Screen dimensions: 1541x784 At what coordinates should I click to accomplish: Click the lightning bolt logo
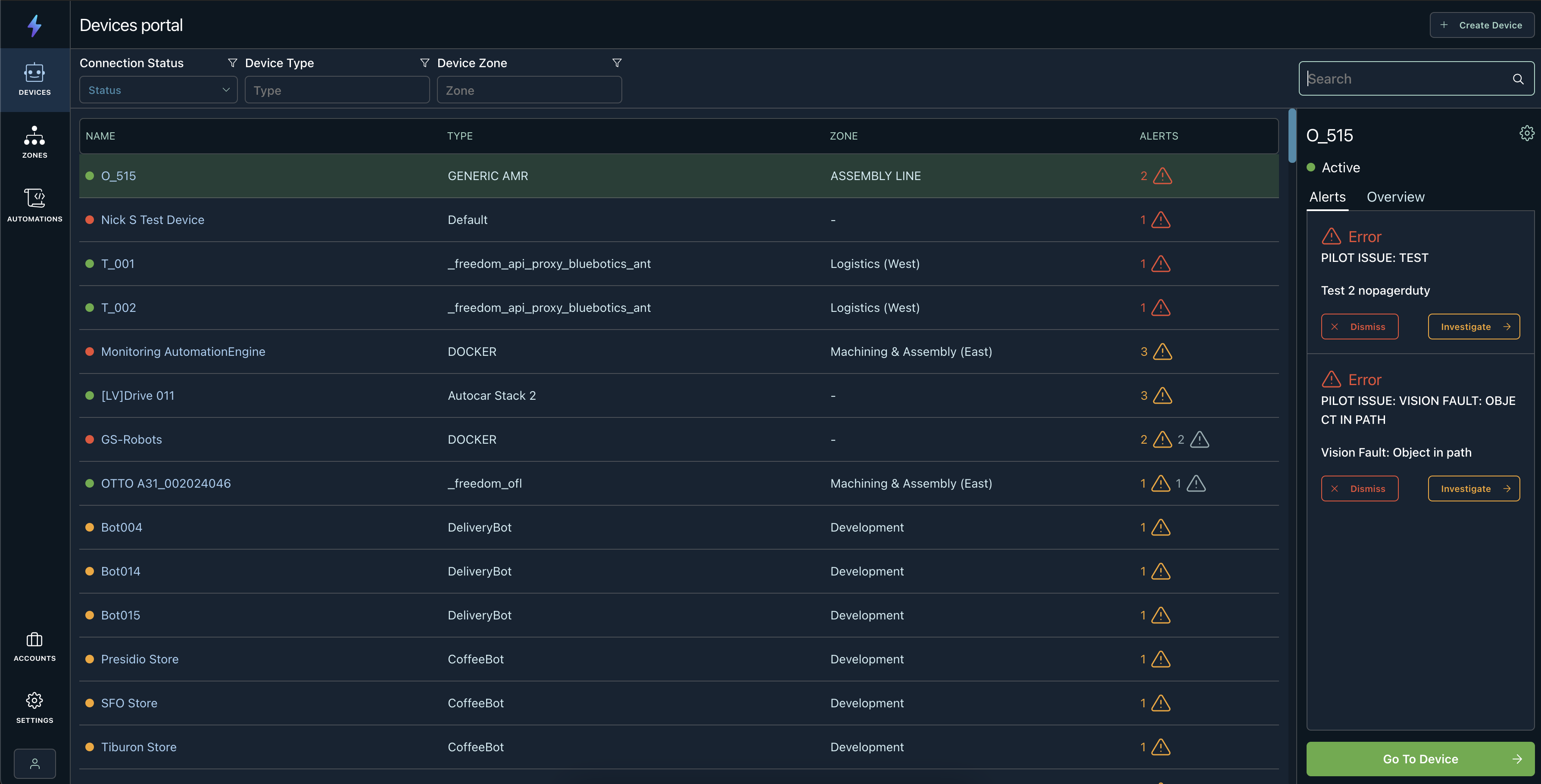(35, 25)
